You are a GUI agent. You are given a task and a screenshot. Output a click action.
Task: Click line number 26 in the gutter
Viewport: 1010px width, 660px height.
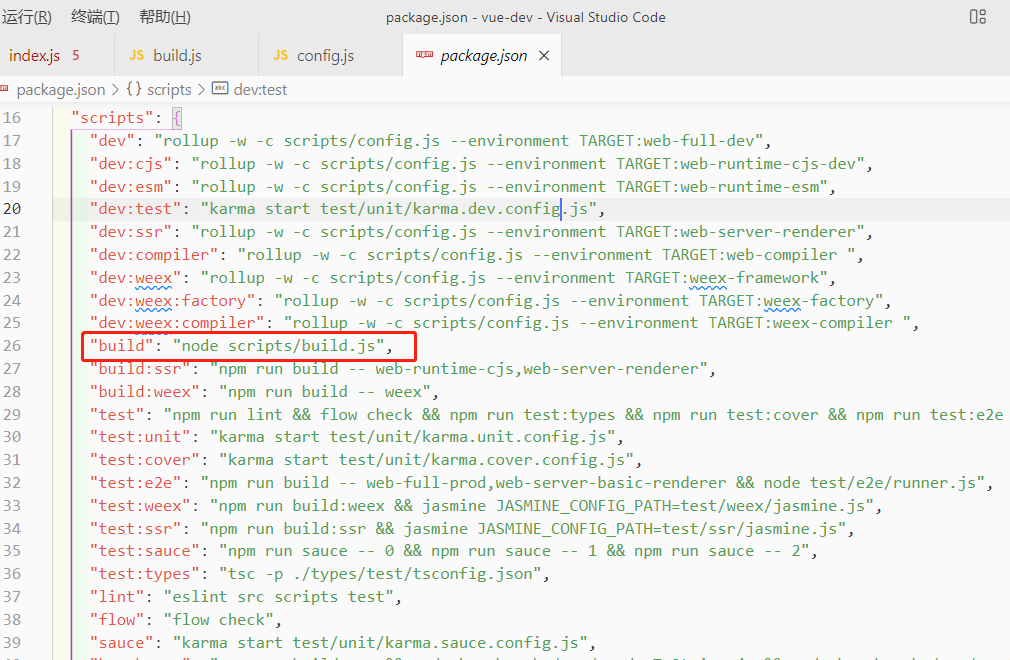pos(12,347)
